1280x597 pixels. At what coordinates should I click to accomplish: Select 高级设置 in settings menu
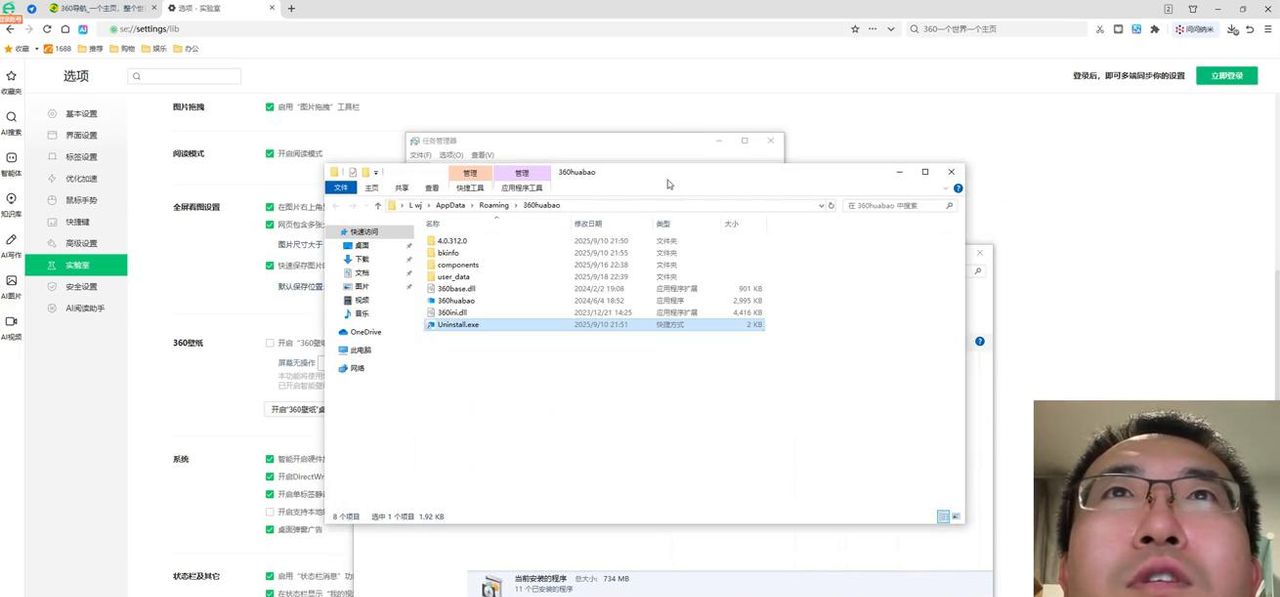coord(81,243)
